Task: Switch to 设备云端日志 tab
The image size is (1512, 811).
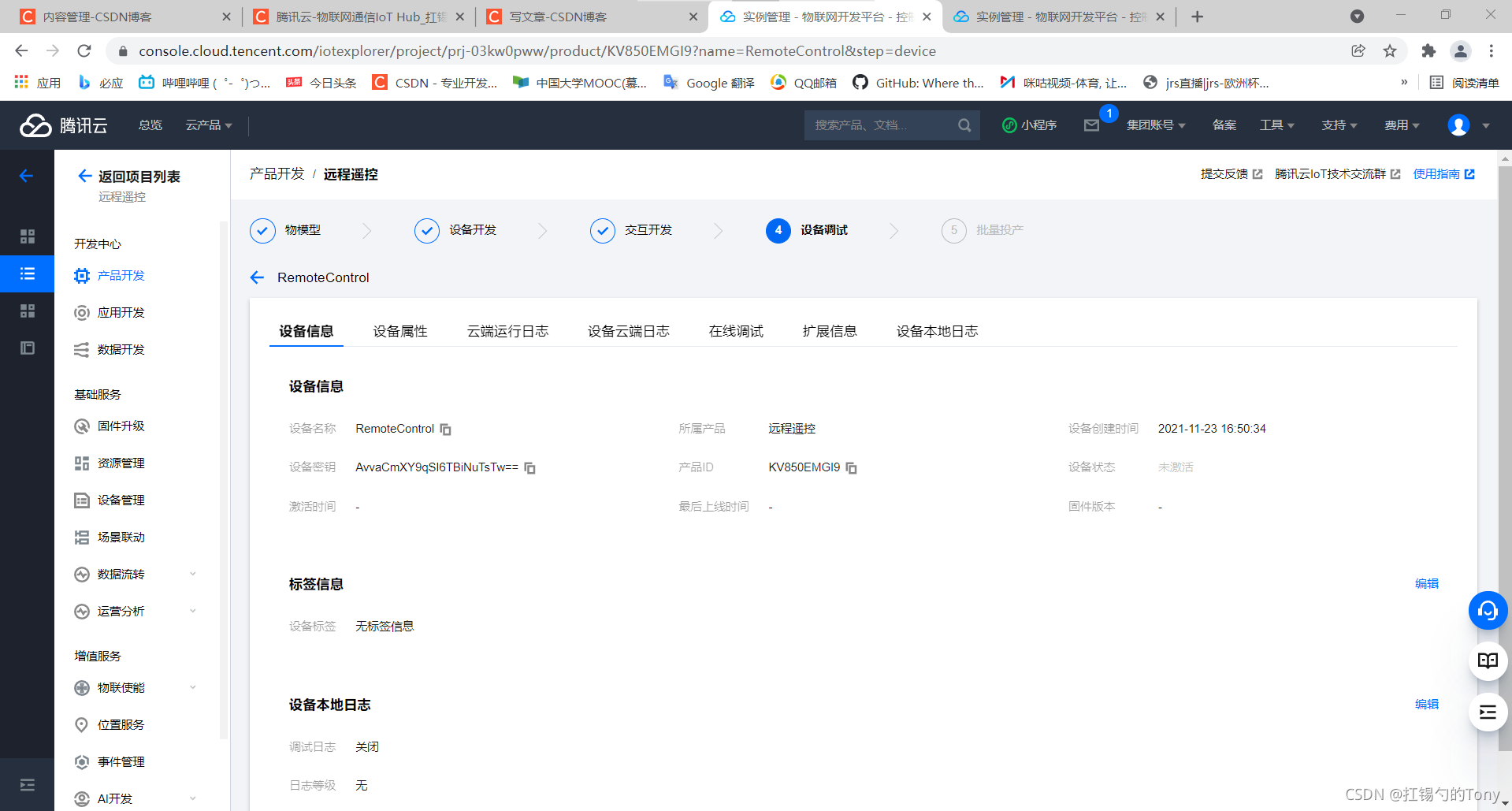Action: (x=629, y=332)
